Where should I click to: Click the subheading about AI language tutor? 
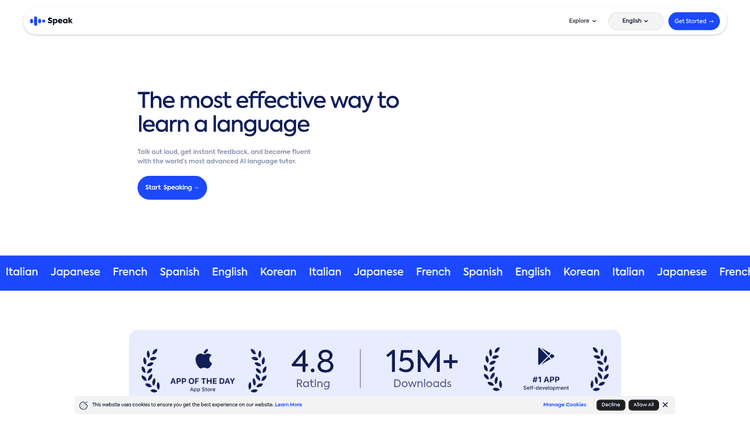[x=224, y=156]
